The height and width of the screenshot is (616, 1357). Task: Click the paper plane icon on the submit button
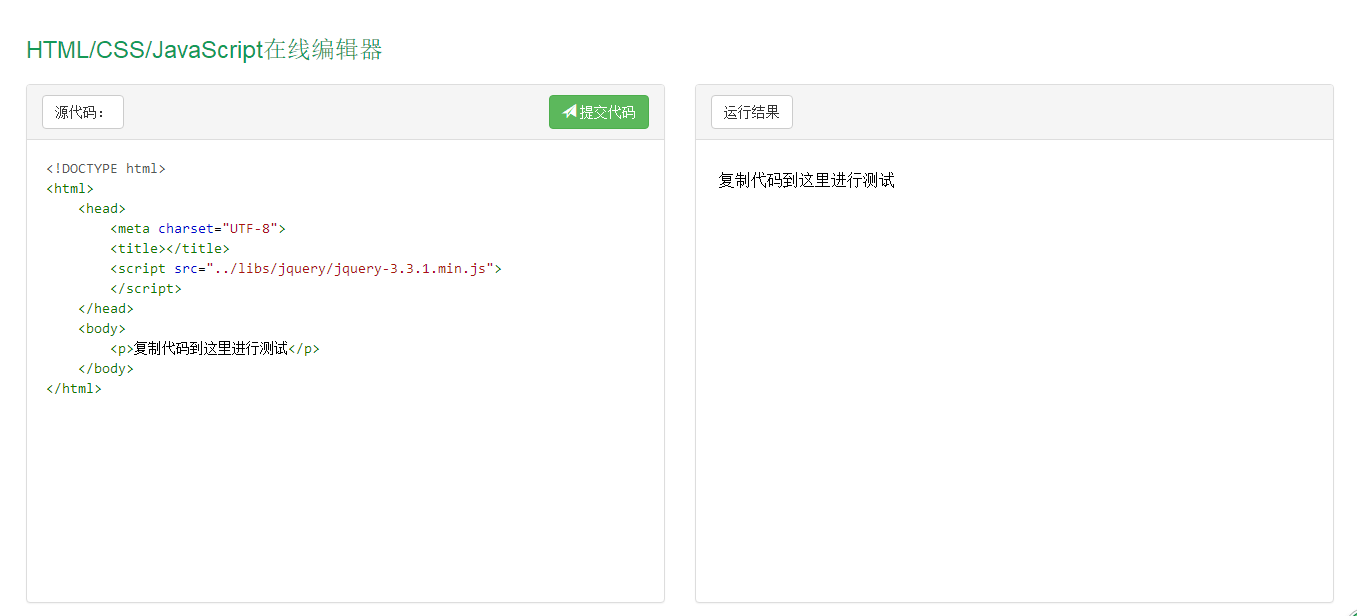pos(569,112)
